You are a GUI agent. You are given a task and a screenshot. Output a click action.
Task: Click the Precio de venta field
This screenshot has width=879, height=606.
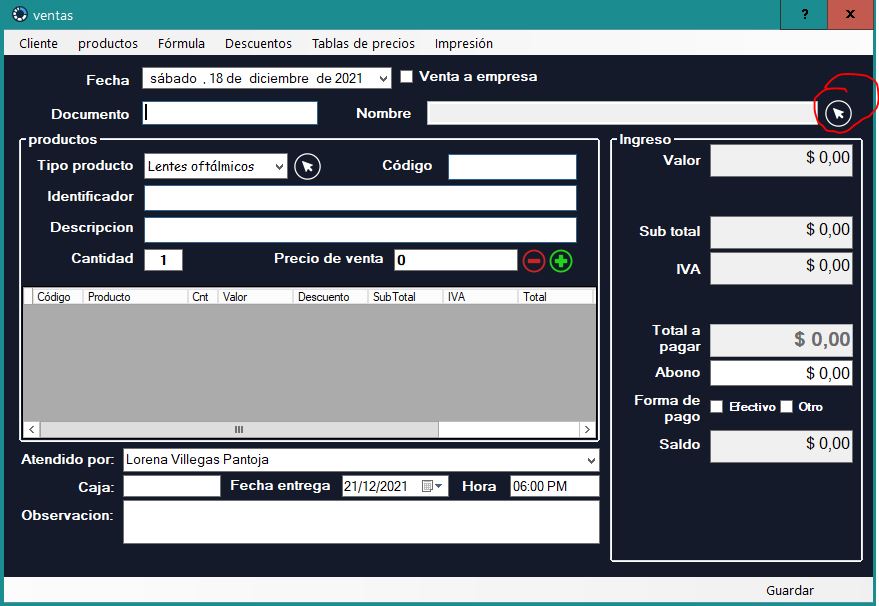(x=456, y=260)
